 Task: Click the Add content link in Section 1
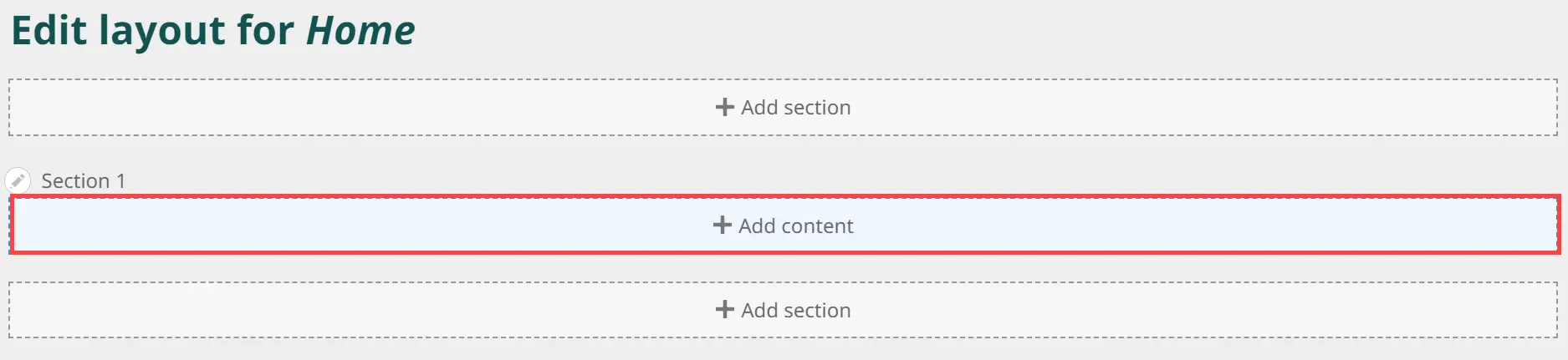[795, 226]
